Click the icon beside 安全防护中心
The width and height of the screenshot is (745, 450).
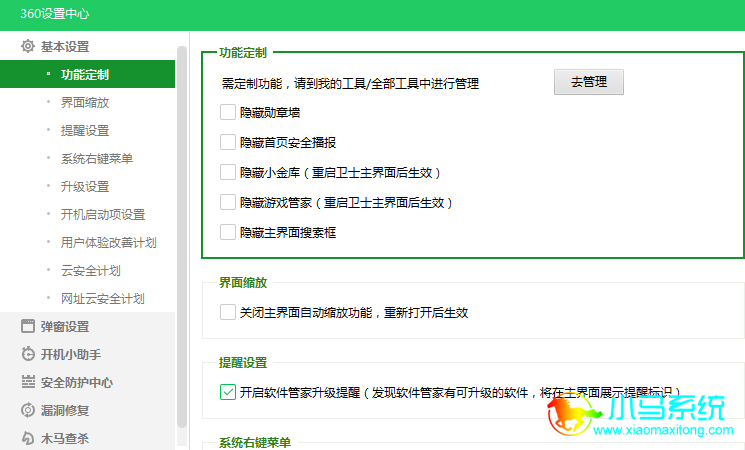[x=28, y=382]
